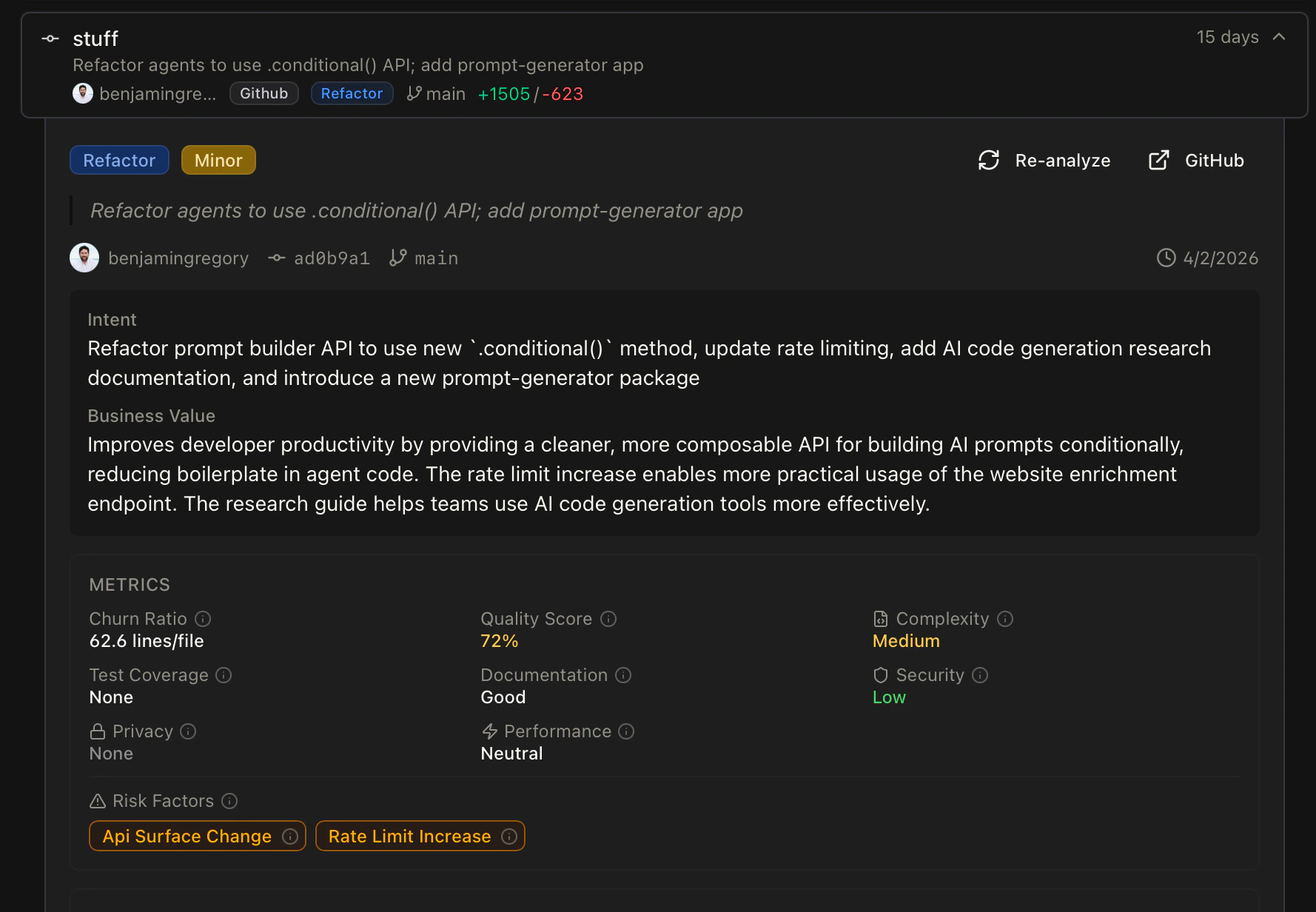Click the Intent section label

(x=112, y=320)
